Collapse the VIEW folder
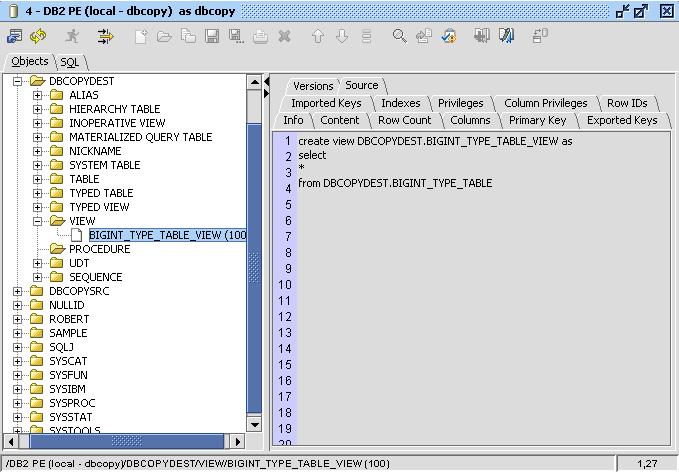The width and height of the screenshot is (679, 472). (x=38, y=221)
